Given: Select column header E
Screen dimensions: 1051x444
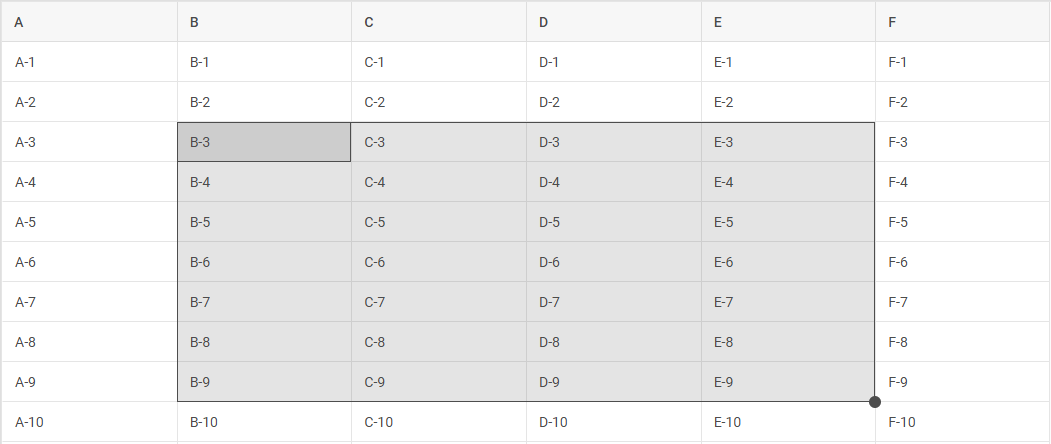Looking at the screenshot, I should click(788, 22).
